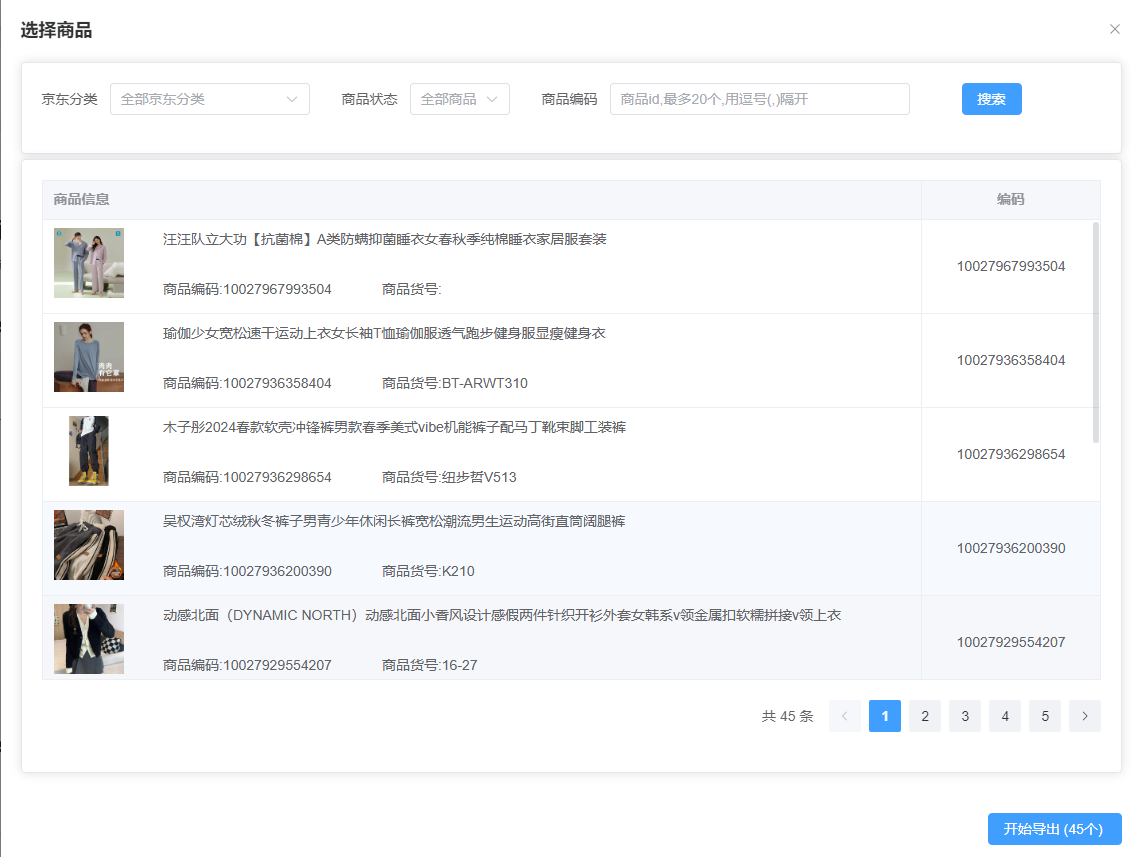
Task: Switch to page 3
Action: coord(964,716)
